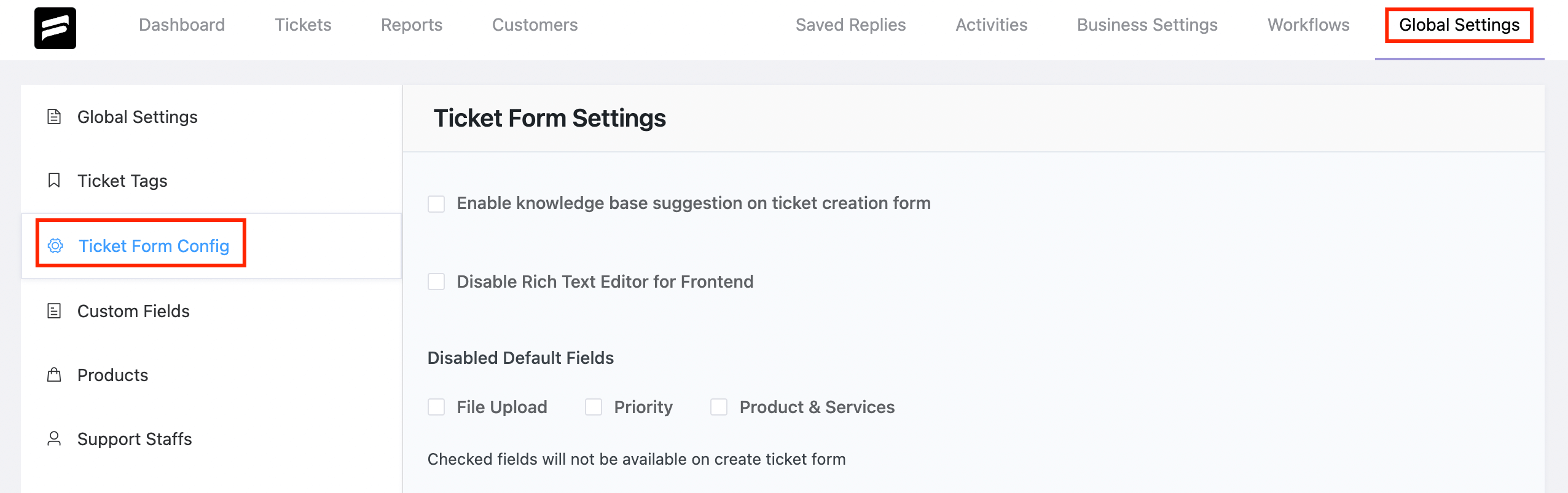Select Activities in the top navigation
Screen dimensions: 1568x493
click(x=991, y=25)
